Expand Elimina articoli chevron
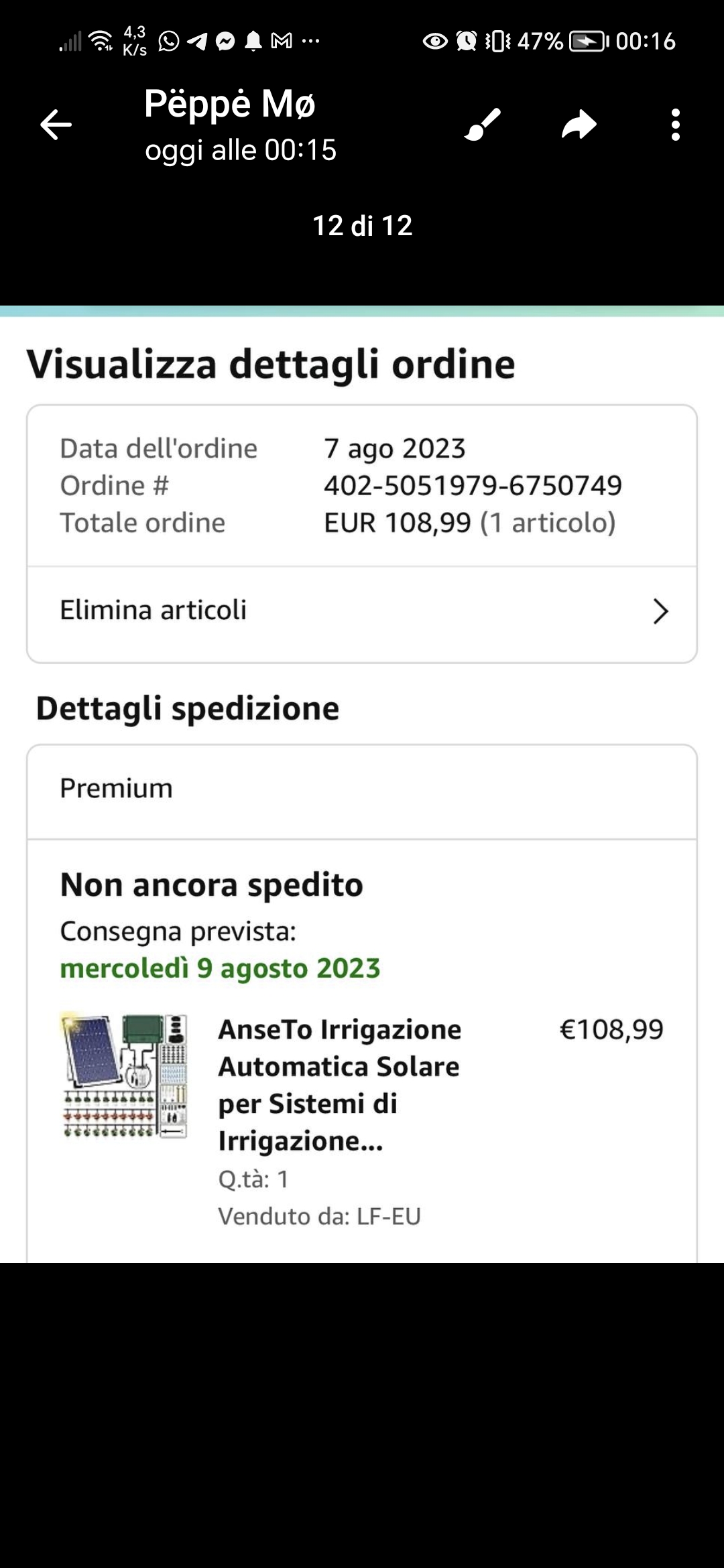 point(661,611)
